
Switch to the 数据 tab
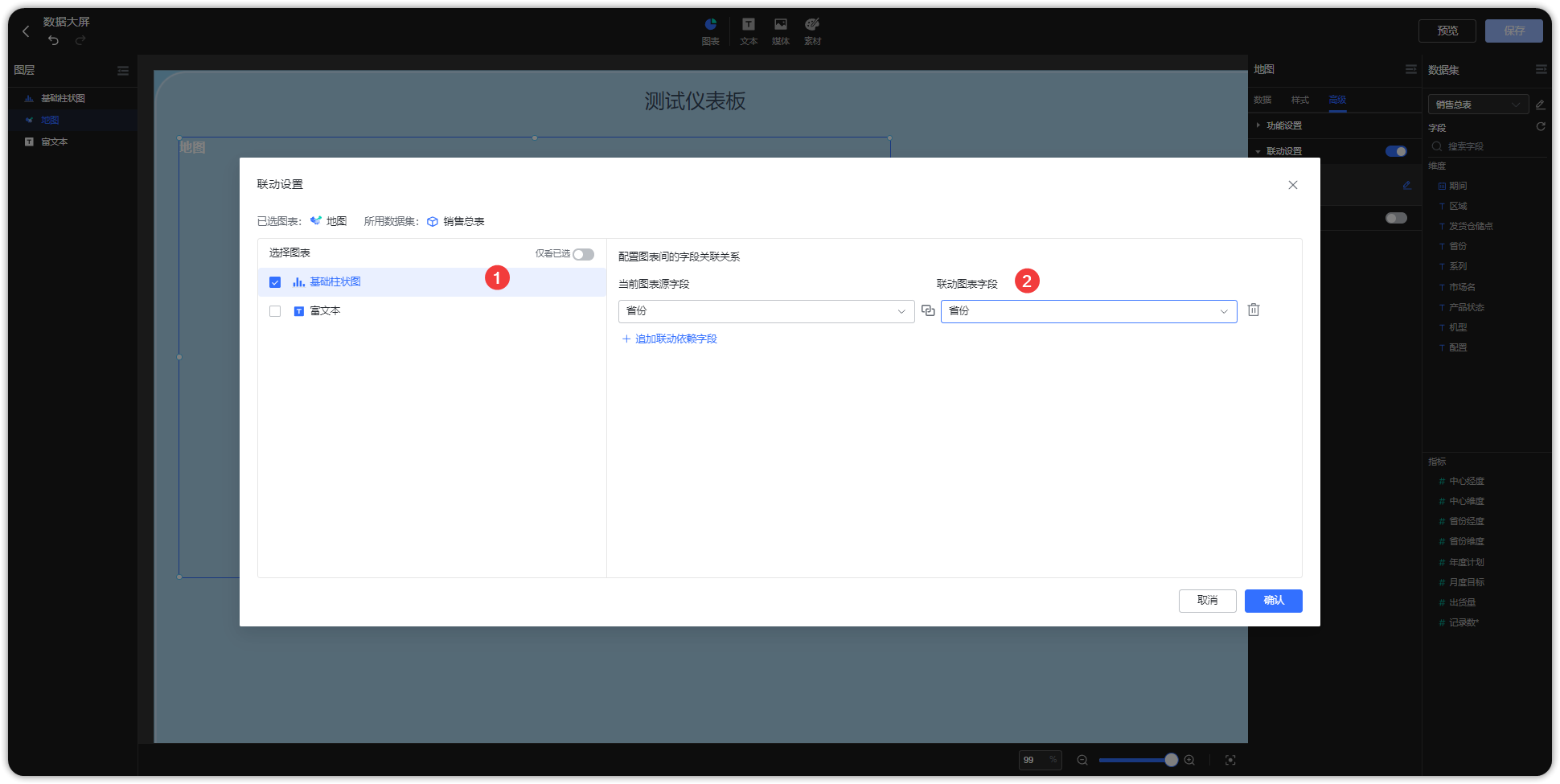tap(1262, 100)
